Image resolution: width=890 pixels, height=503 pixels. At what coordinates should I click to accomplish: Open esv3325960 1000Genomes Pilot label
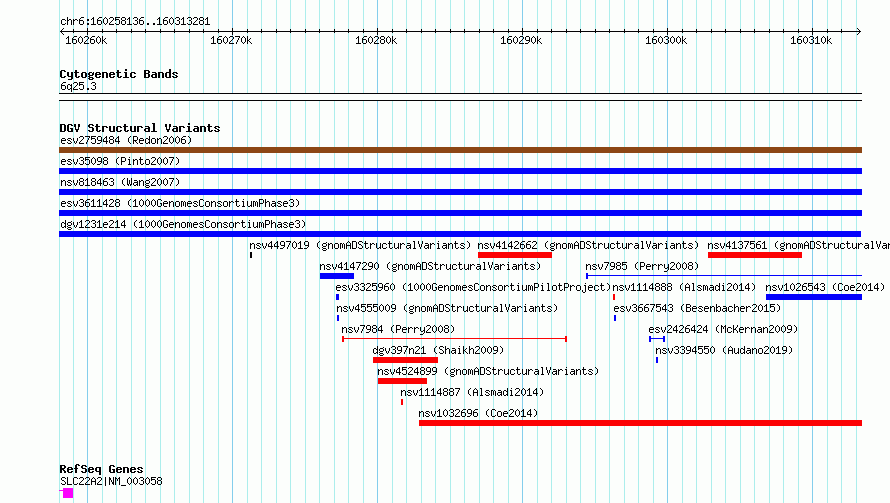[473, 287]
